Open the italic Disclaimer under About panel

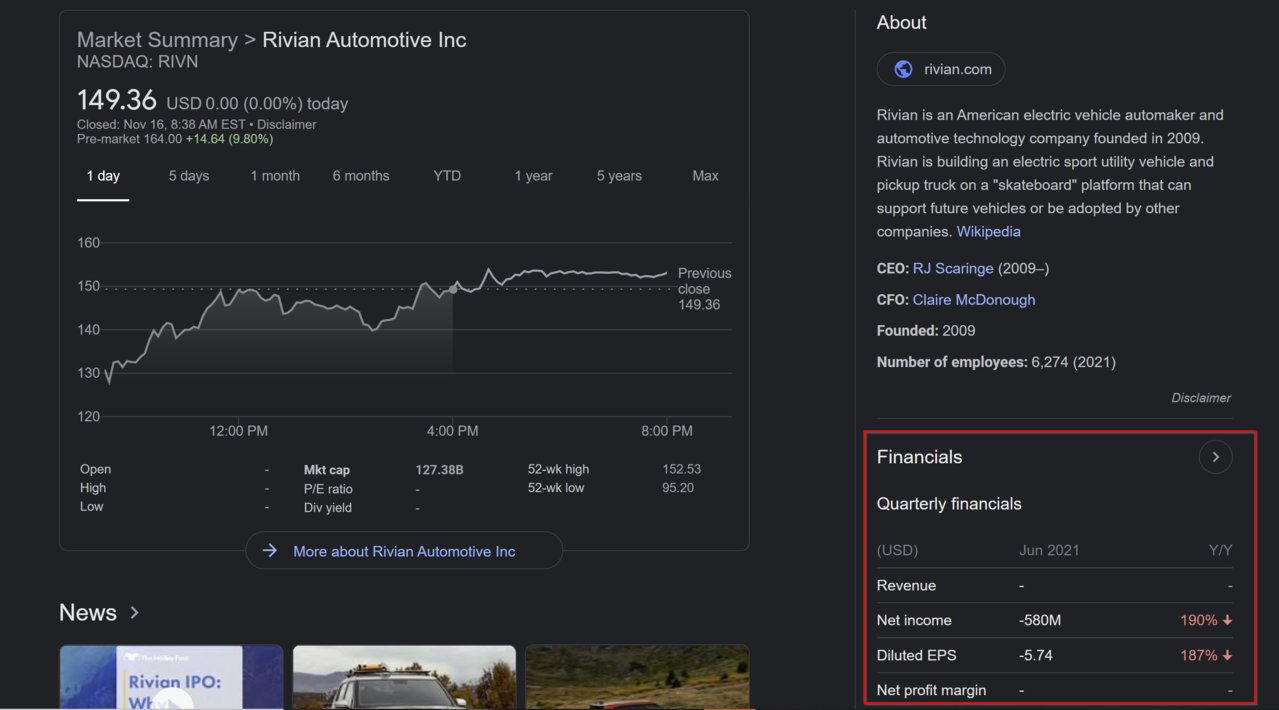(x=1201, y=398)
